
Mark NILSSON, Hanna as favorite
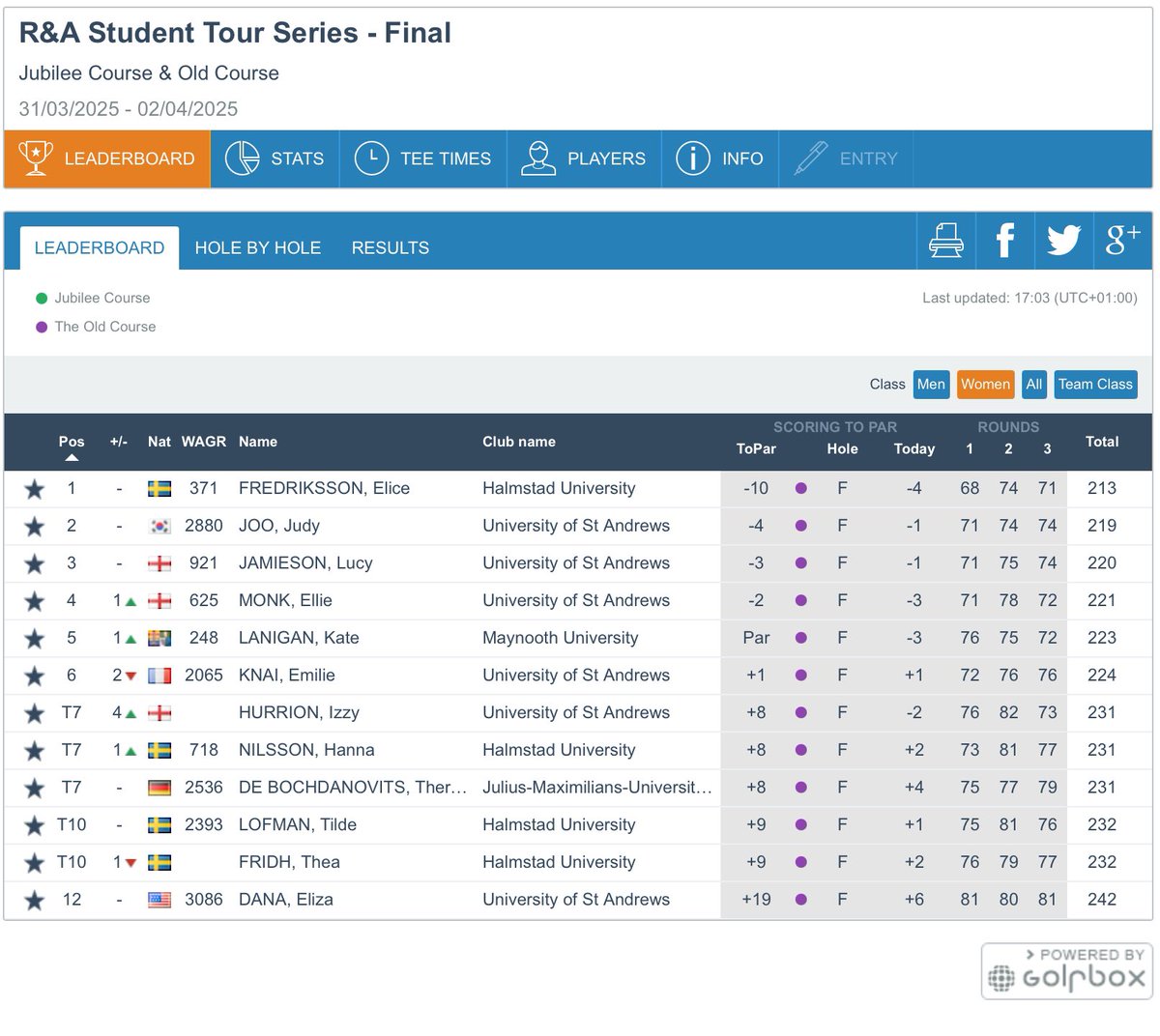click(35, 751)
